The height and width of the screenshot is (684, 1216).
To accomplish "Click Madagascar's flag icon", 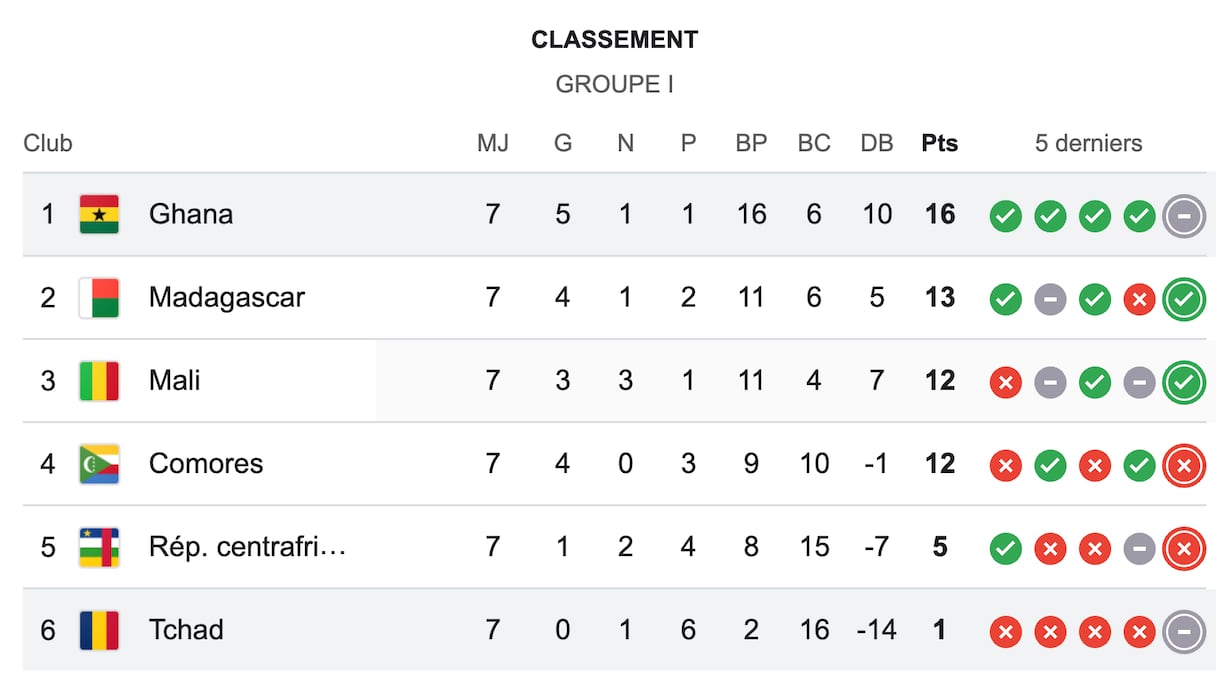I will (x=99, y=297).
